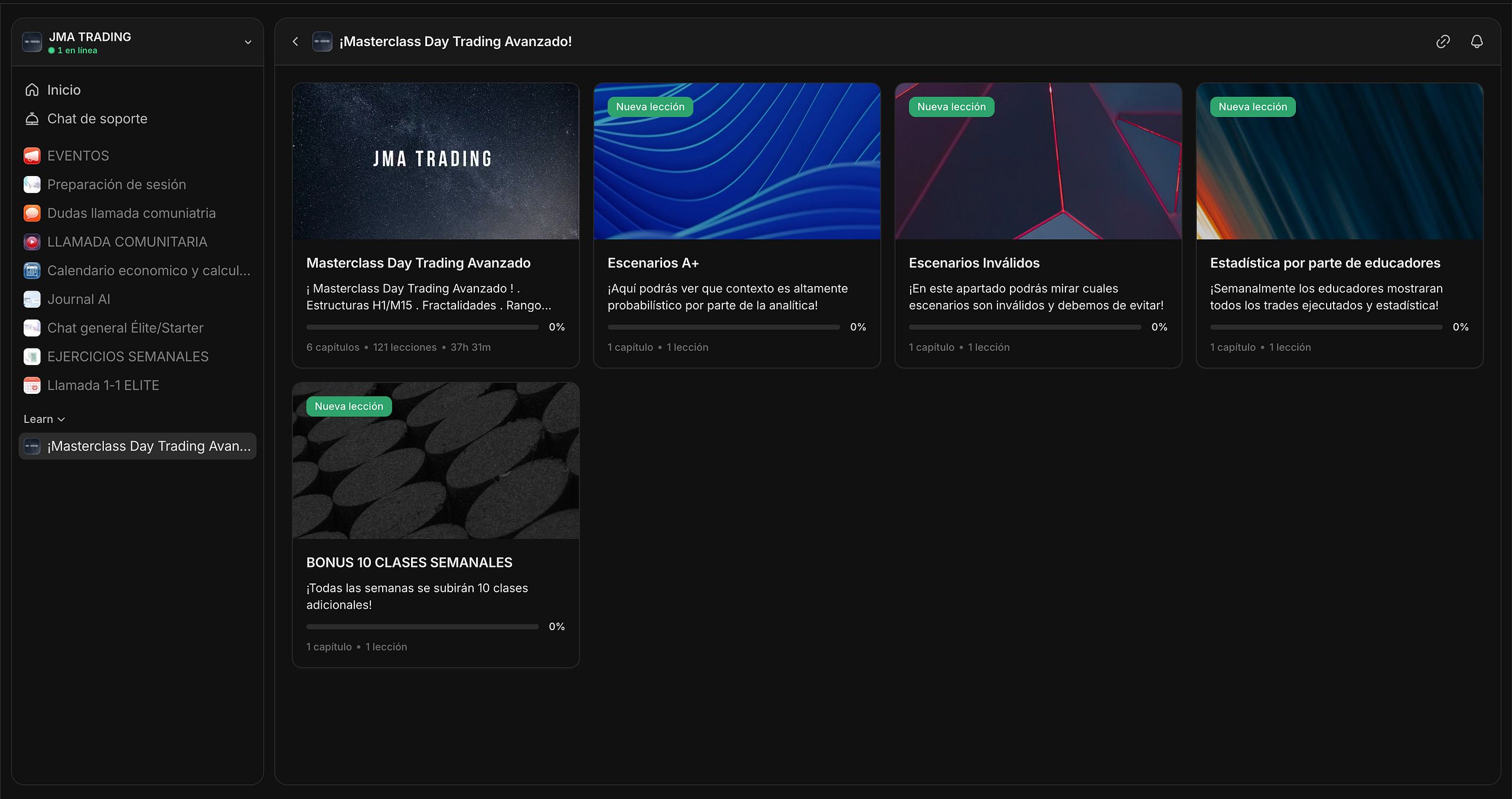Click the course logo beside header title
This screenshot has width=1512, height=799.
[x=322, y=41]
